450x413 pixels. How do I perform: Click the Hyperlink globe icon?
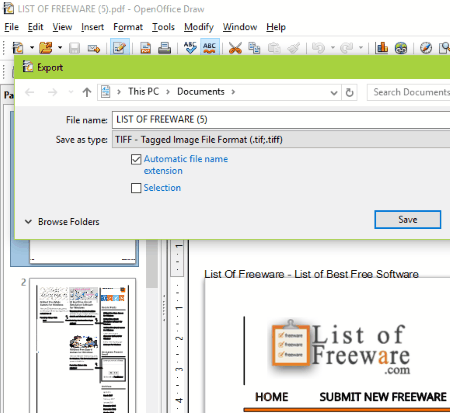401,48
